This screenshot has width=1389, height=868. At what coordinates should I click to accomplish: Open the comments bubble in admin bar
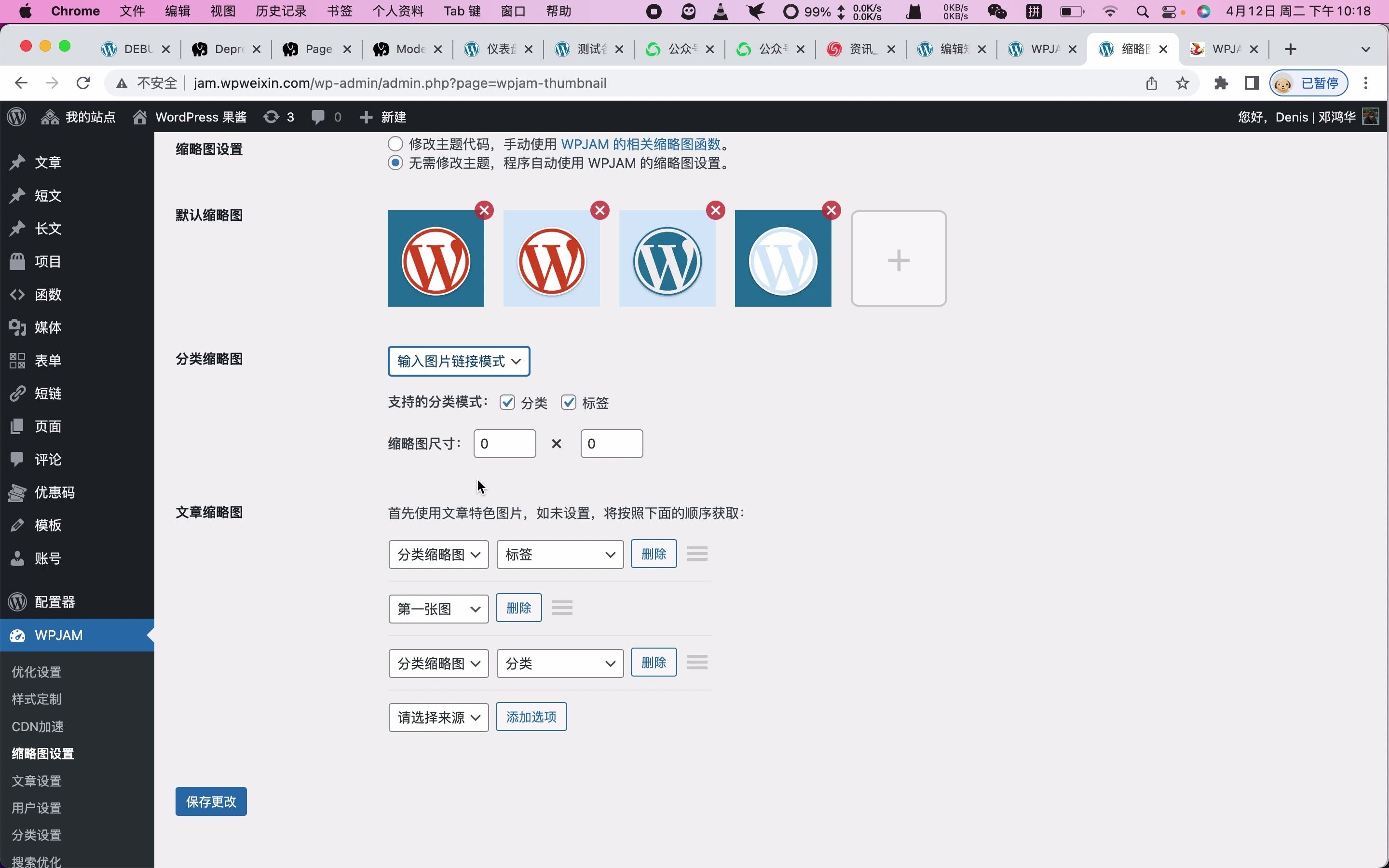coord(326,117)
